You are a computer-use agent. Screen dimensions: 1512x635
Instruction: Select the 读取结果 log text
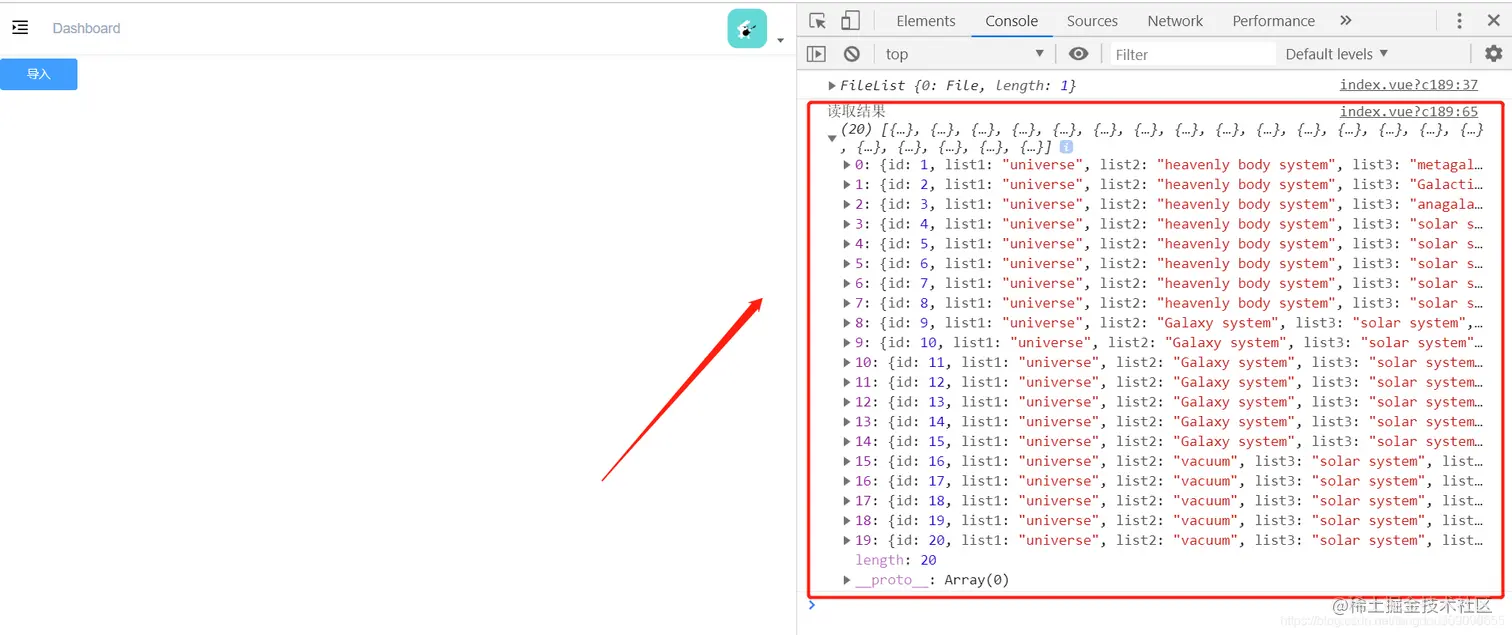(856, 111)
